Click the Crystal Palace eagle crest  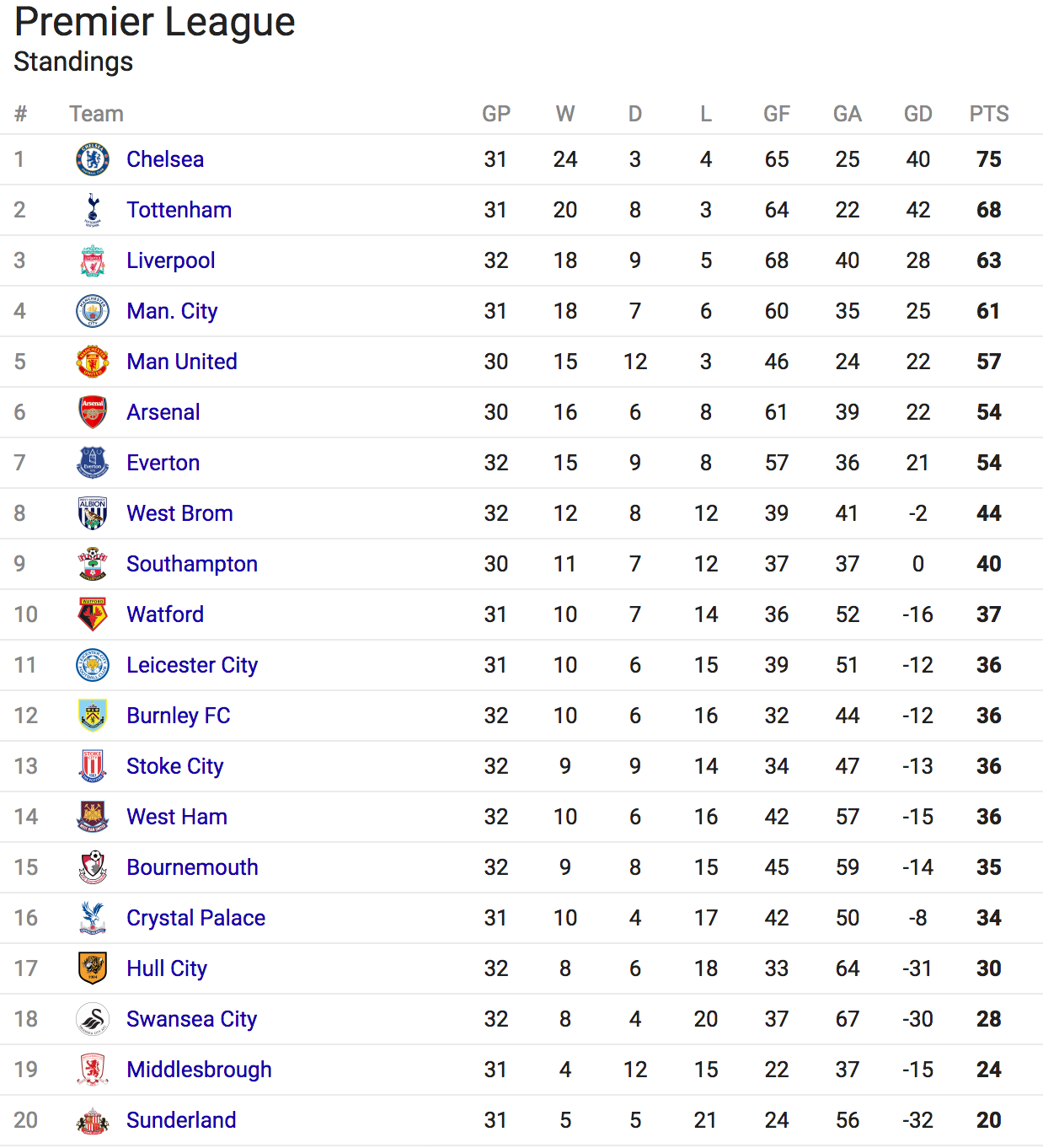[93, 918]
